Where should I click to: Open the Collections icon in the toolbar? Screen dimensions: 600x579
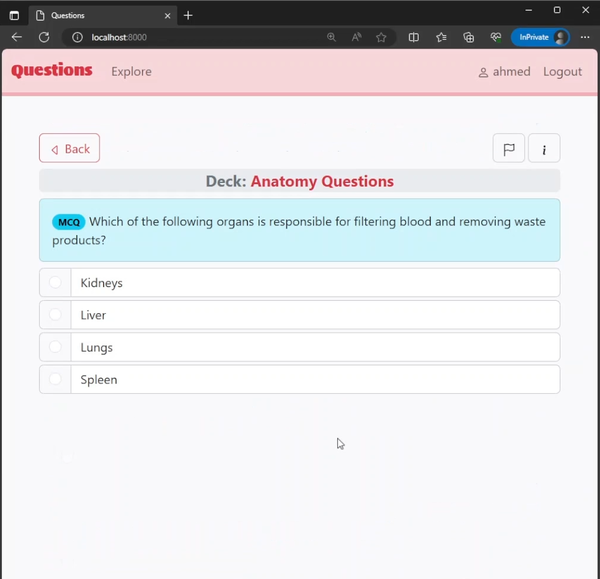pos(468,37)
